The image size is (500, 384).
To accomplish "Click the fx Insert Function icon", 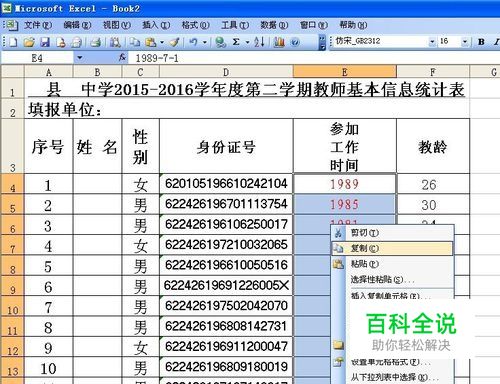I will coord(122,58).
